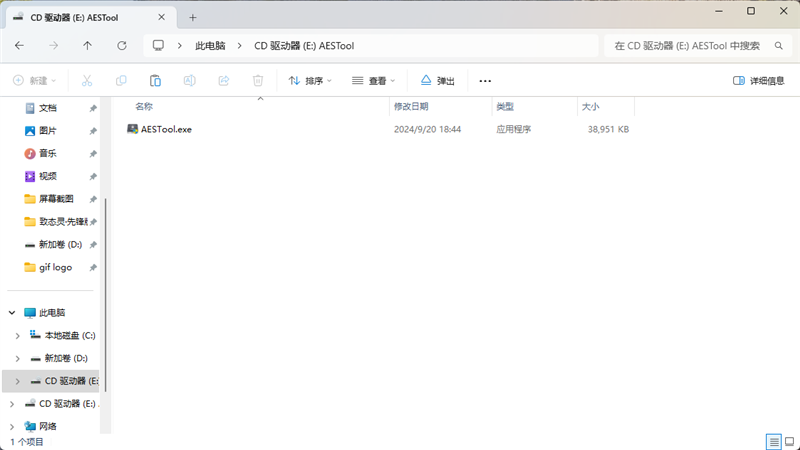Toggle the 详细信息 details pane
800x450 pixels.
(x=758, y=81)
